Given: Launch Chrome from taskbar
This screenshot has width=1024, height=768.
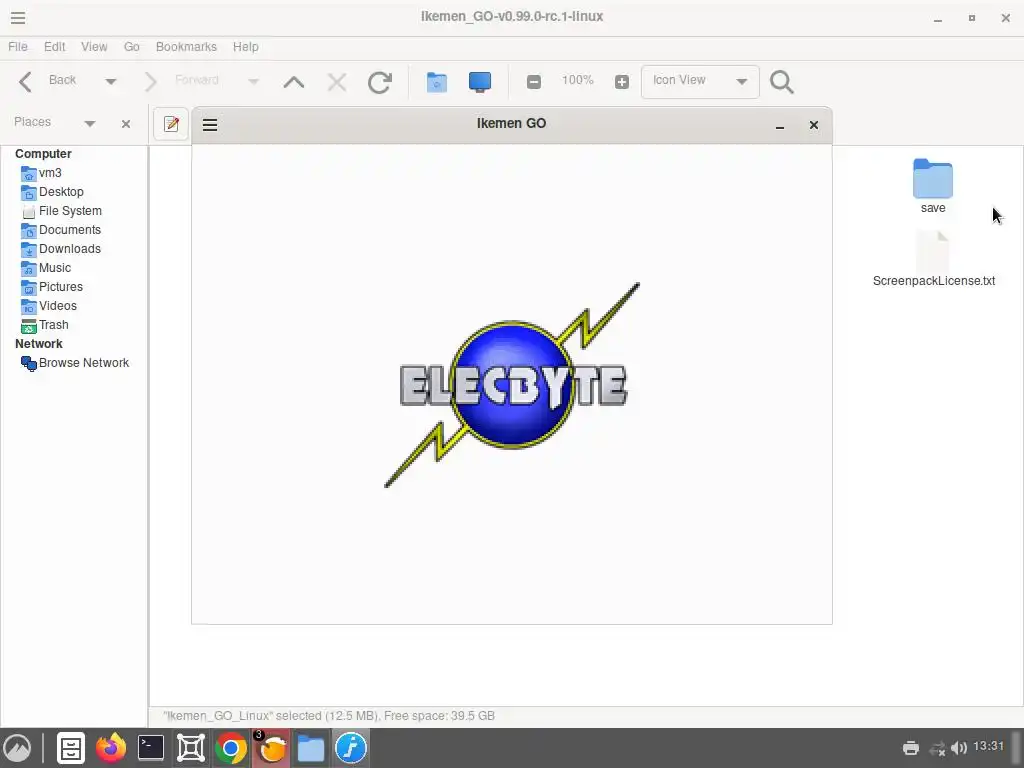Looking at the screenshot, I should 231,748.
